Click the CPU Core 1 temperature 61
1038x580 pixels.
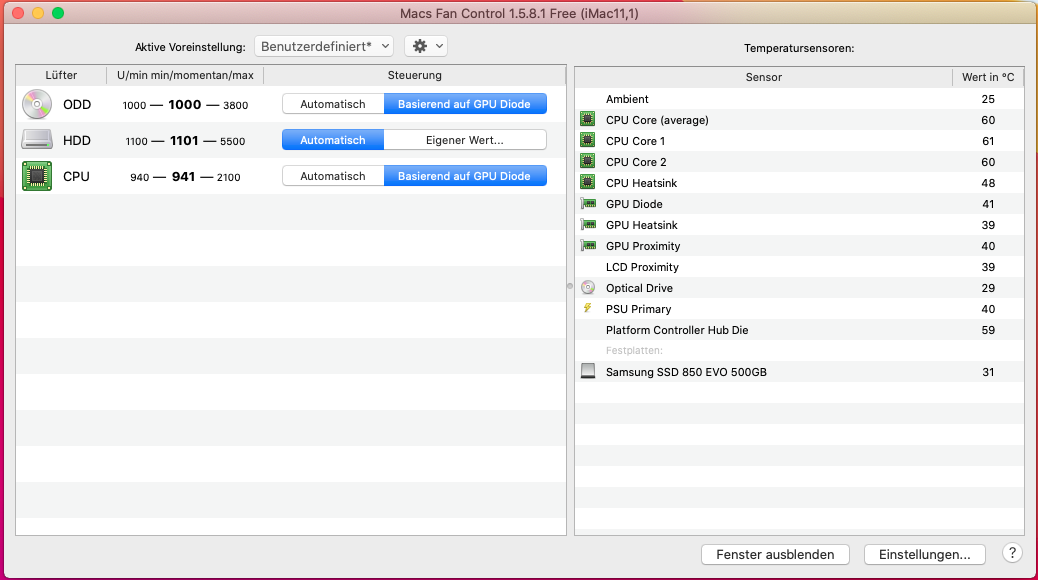(988, 141)
